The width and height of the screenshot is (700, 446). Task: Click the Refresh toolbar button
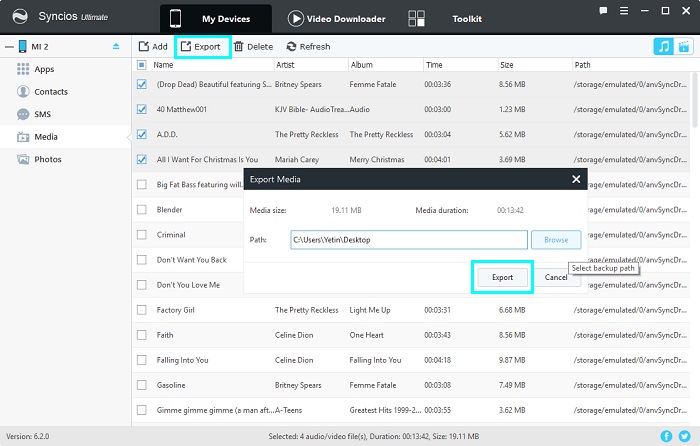(x=308, y=46)
